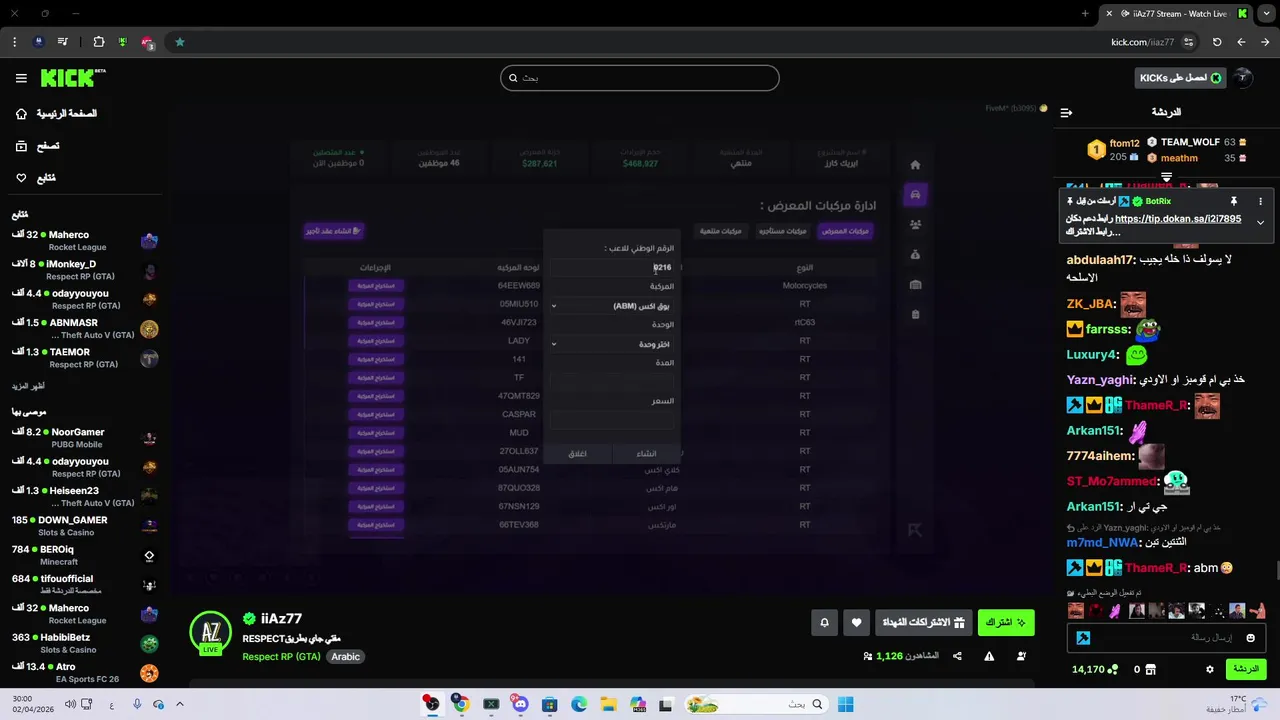1280x720 pixels.
Task: Click the bookmark star icon in toolbar
Action: [180, 42]
